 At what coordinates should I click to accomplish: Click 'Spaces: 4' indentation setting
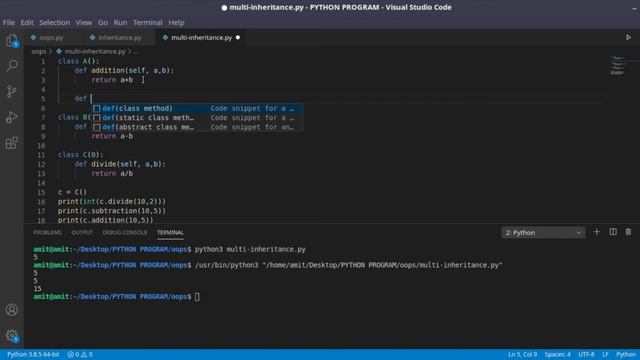coord(558,354)
